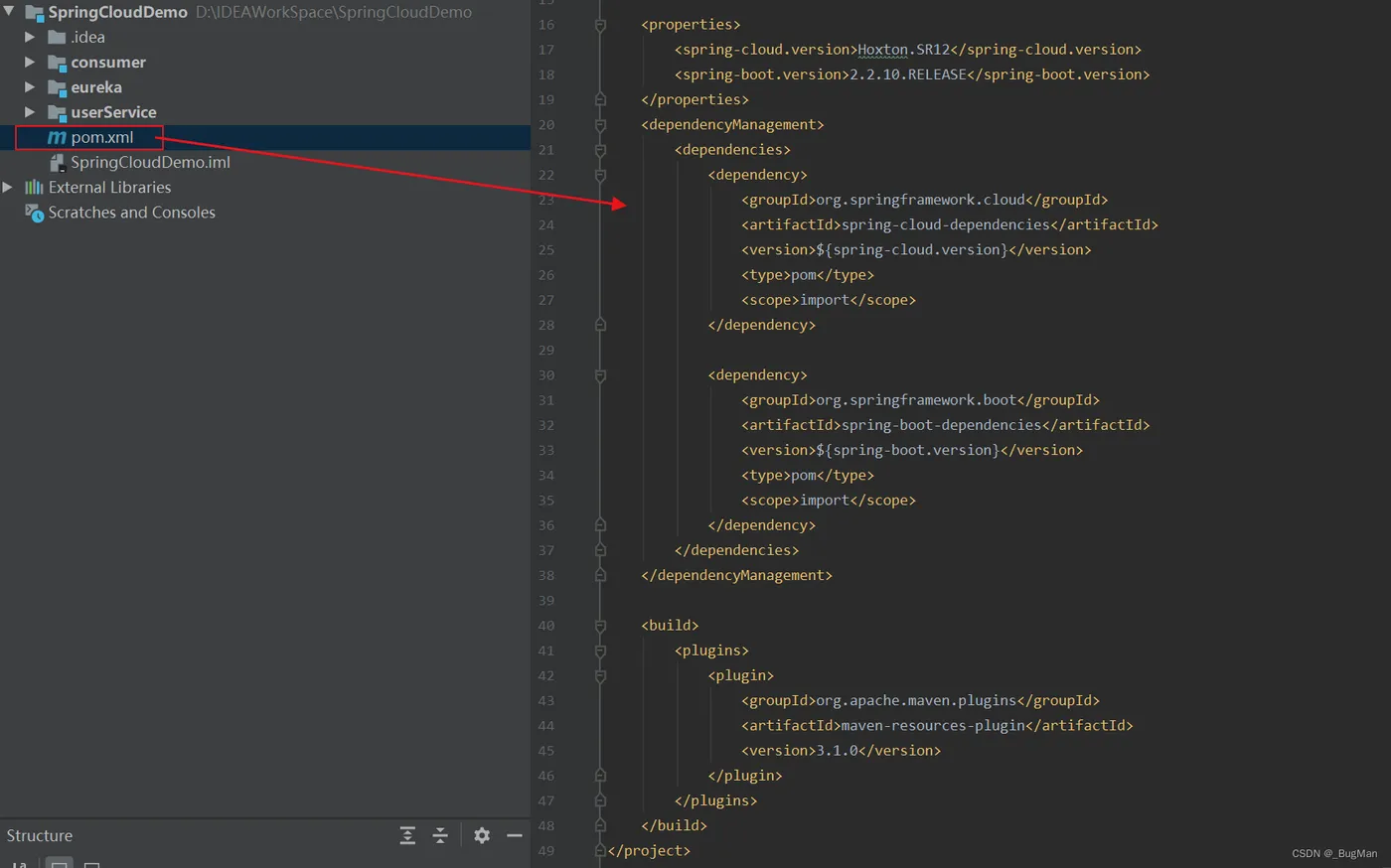The height and width of the screenshot is (868, 1391).
Task: Select the userService module in project tree
Action: pyautogui.click(x=113, y=112)
